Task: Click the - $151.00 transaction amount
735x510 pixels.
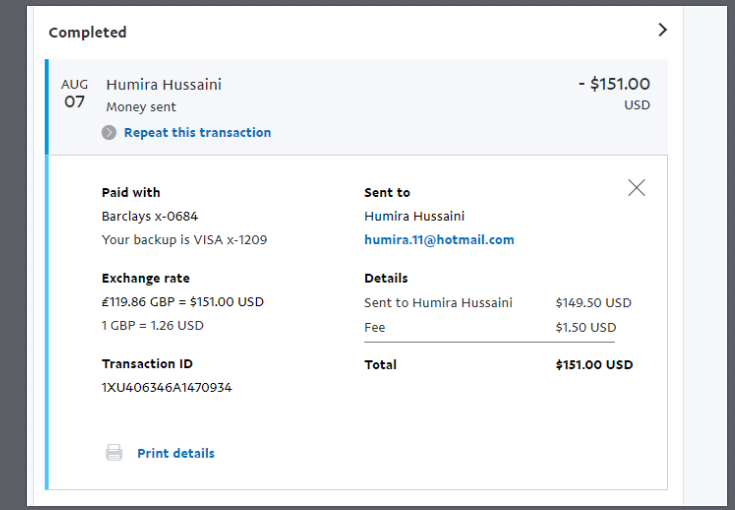Action: pos(614,85)
